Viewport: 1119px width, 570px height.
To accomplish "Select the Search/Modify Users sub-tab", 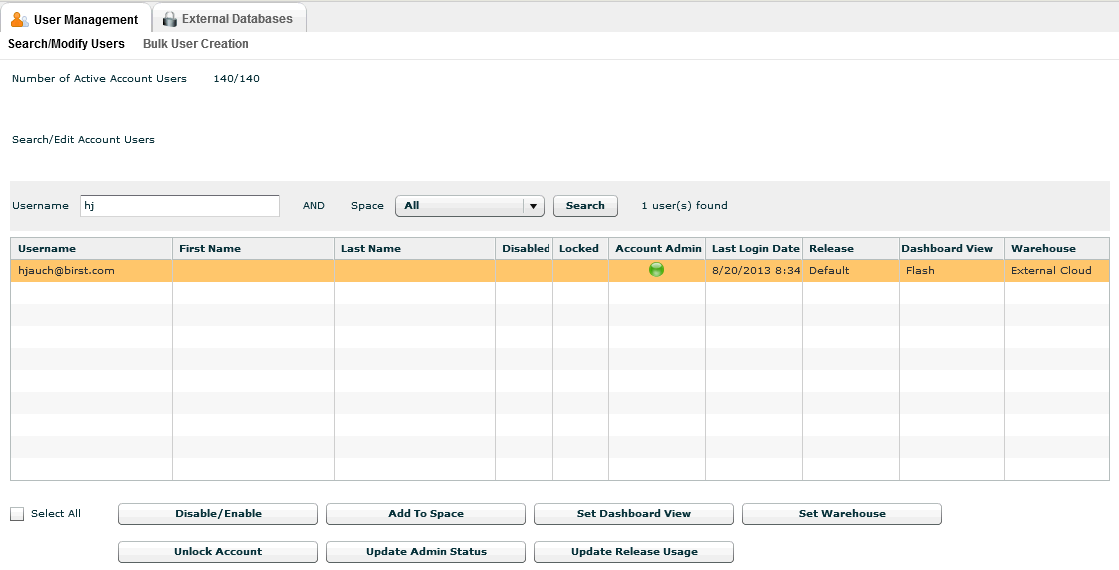I will (66, 44).
